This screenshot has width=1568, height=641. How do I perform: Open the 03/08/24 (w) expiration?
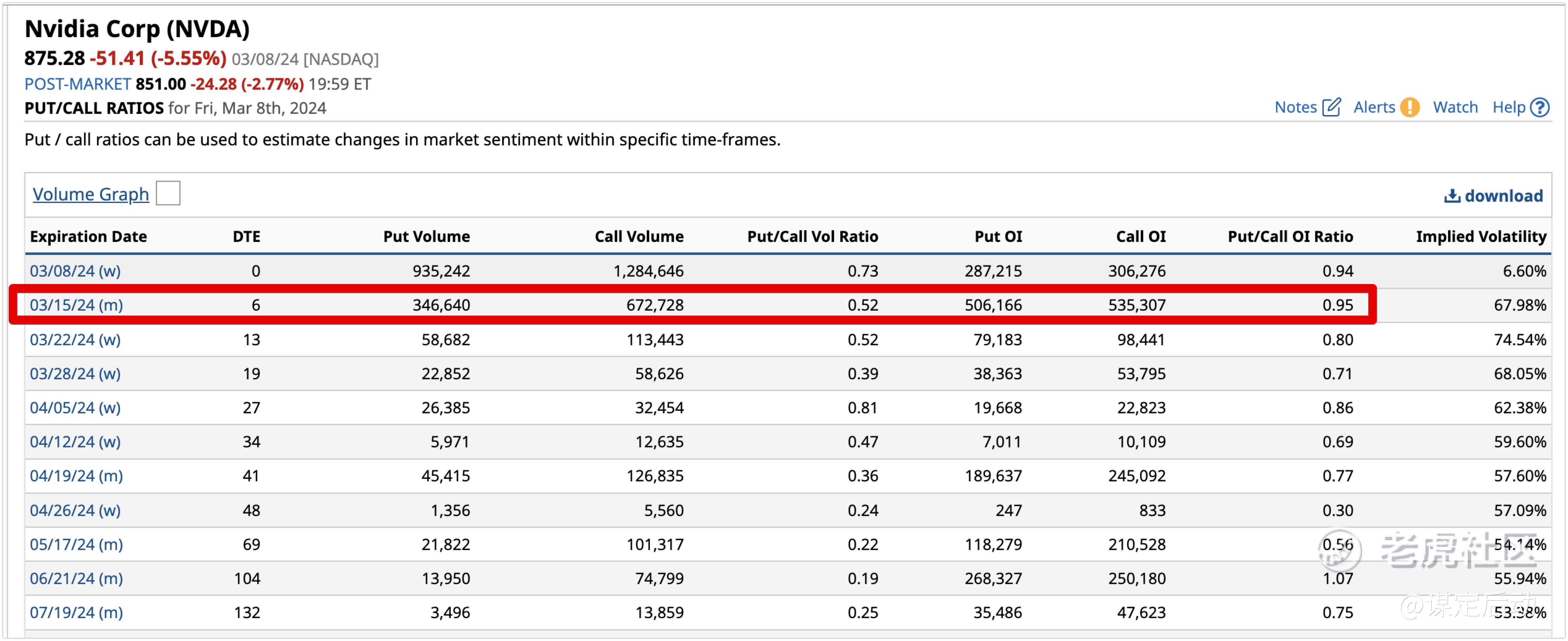(x=75, y=270)
